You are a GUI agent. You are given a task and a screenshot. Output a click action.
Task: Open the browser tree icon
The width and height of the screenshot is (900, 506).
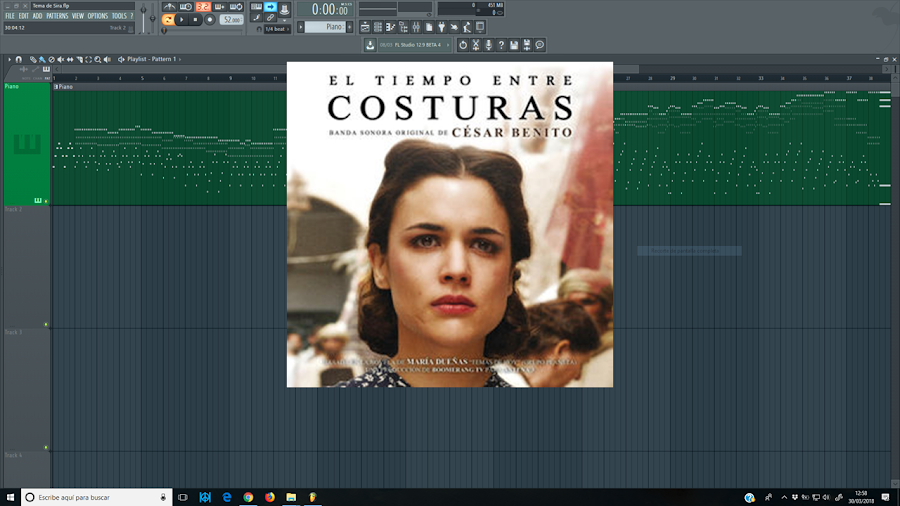tap(403, 27)
